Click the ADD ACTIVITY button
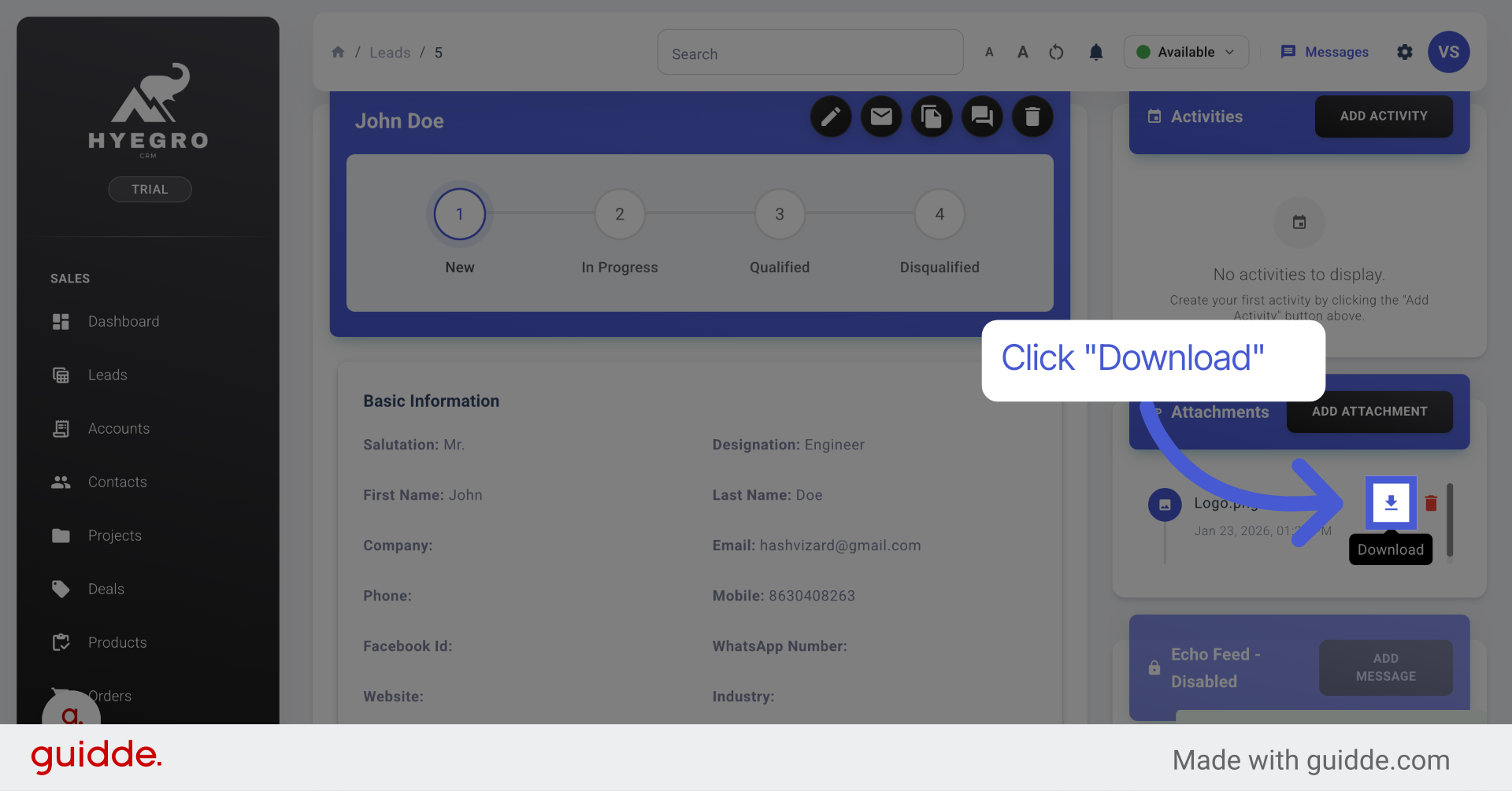This screenshot has width=1512, height=791. [1383, 116]
